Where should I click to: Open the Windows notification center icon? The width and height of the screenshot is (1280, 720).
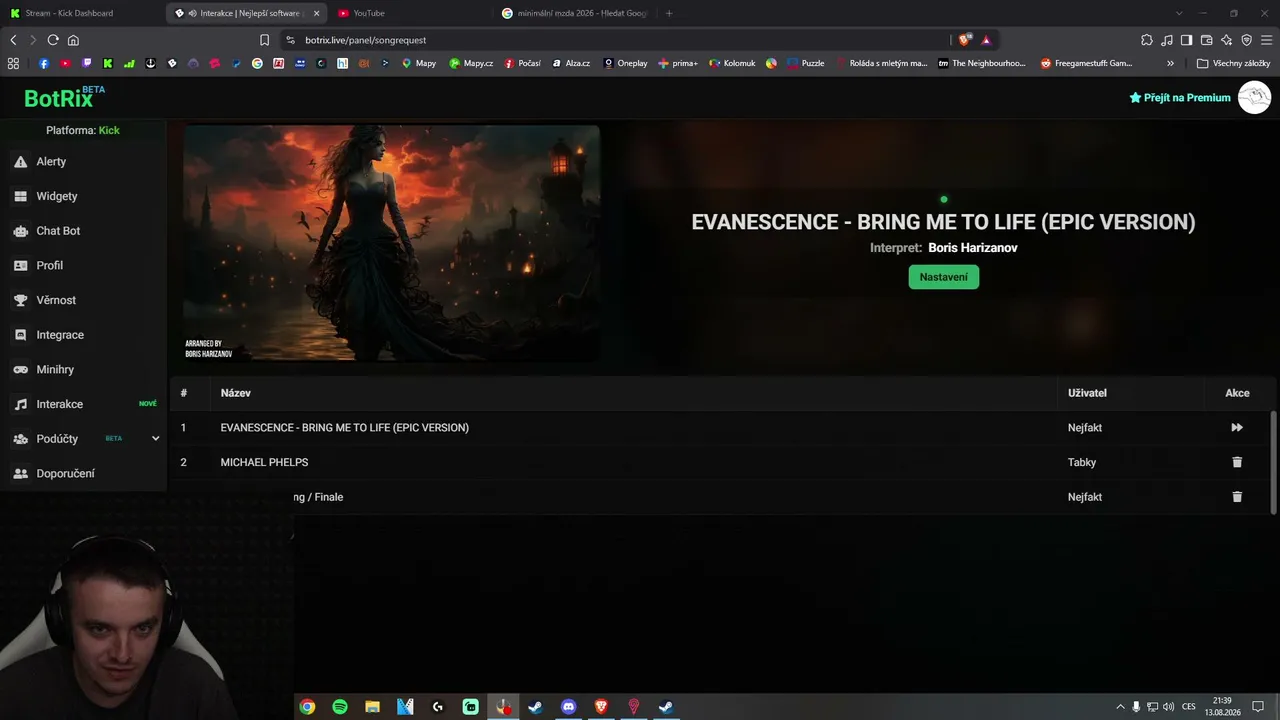tap(1258, 707)
